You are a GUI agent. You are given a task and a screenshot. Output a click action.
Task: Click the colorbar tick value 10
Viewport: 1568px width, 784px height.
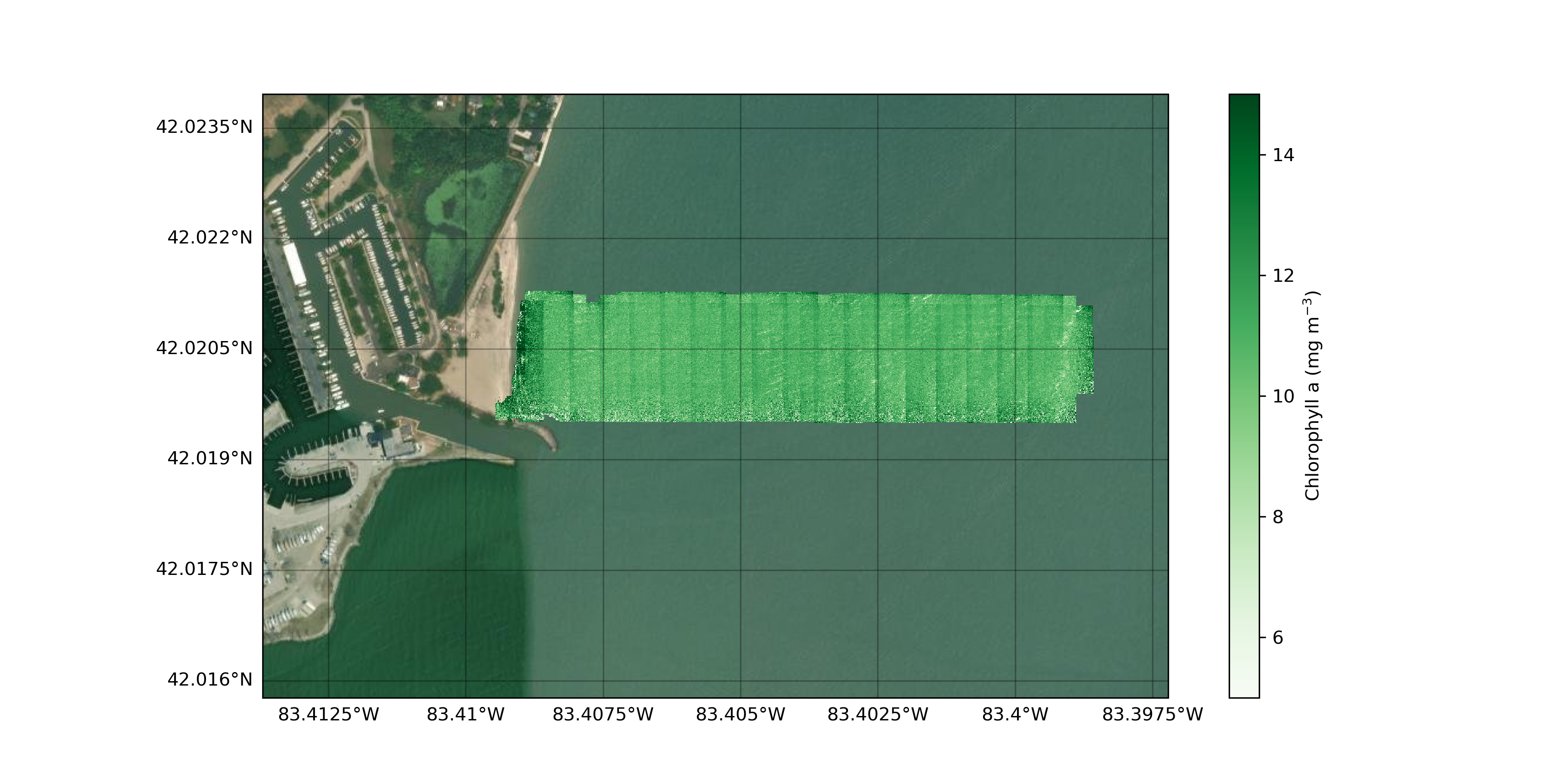[1284, 397]
